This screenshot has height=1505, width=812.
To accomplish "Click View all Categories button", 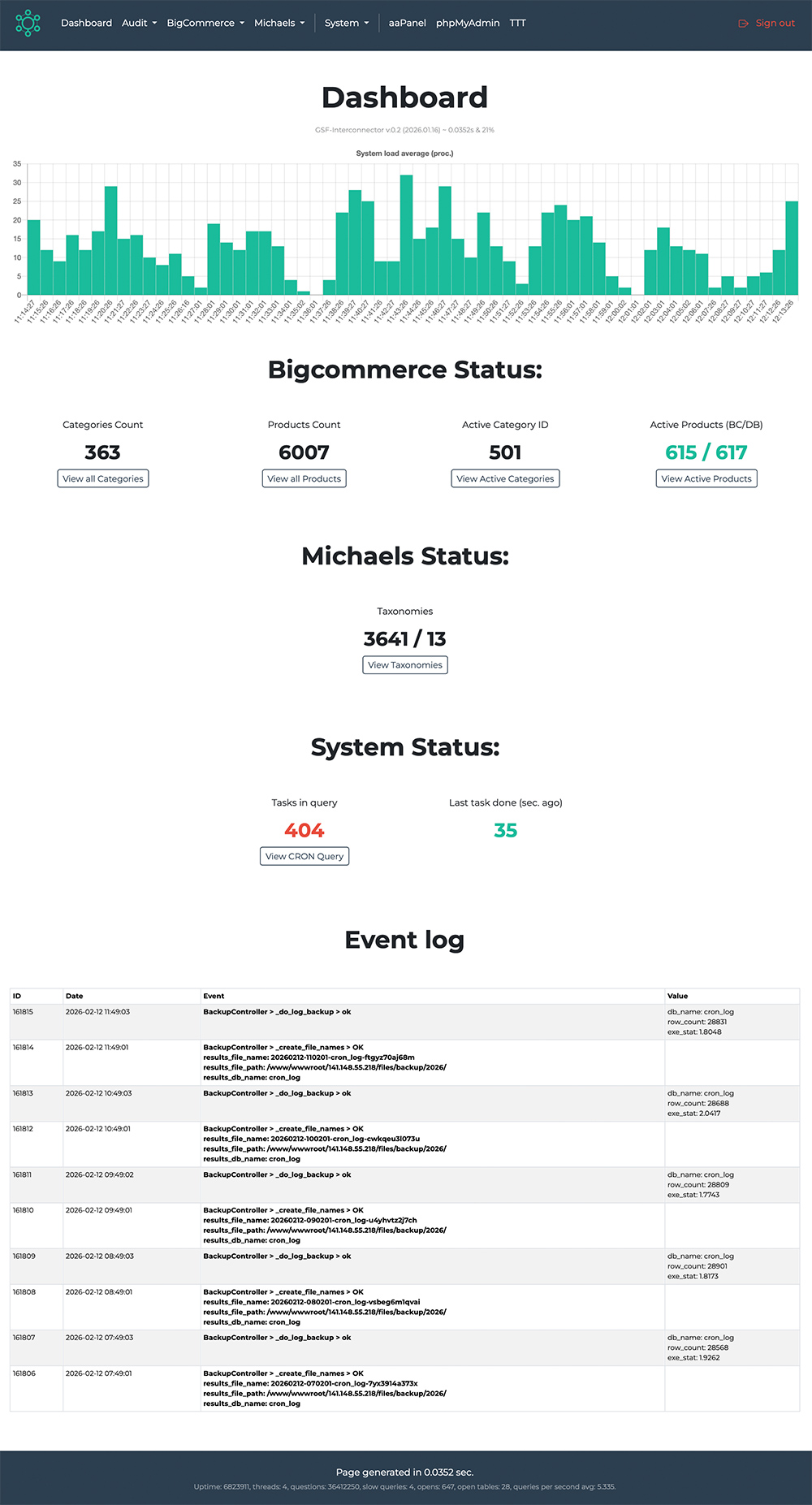I will 103,478.
